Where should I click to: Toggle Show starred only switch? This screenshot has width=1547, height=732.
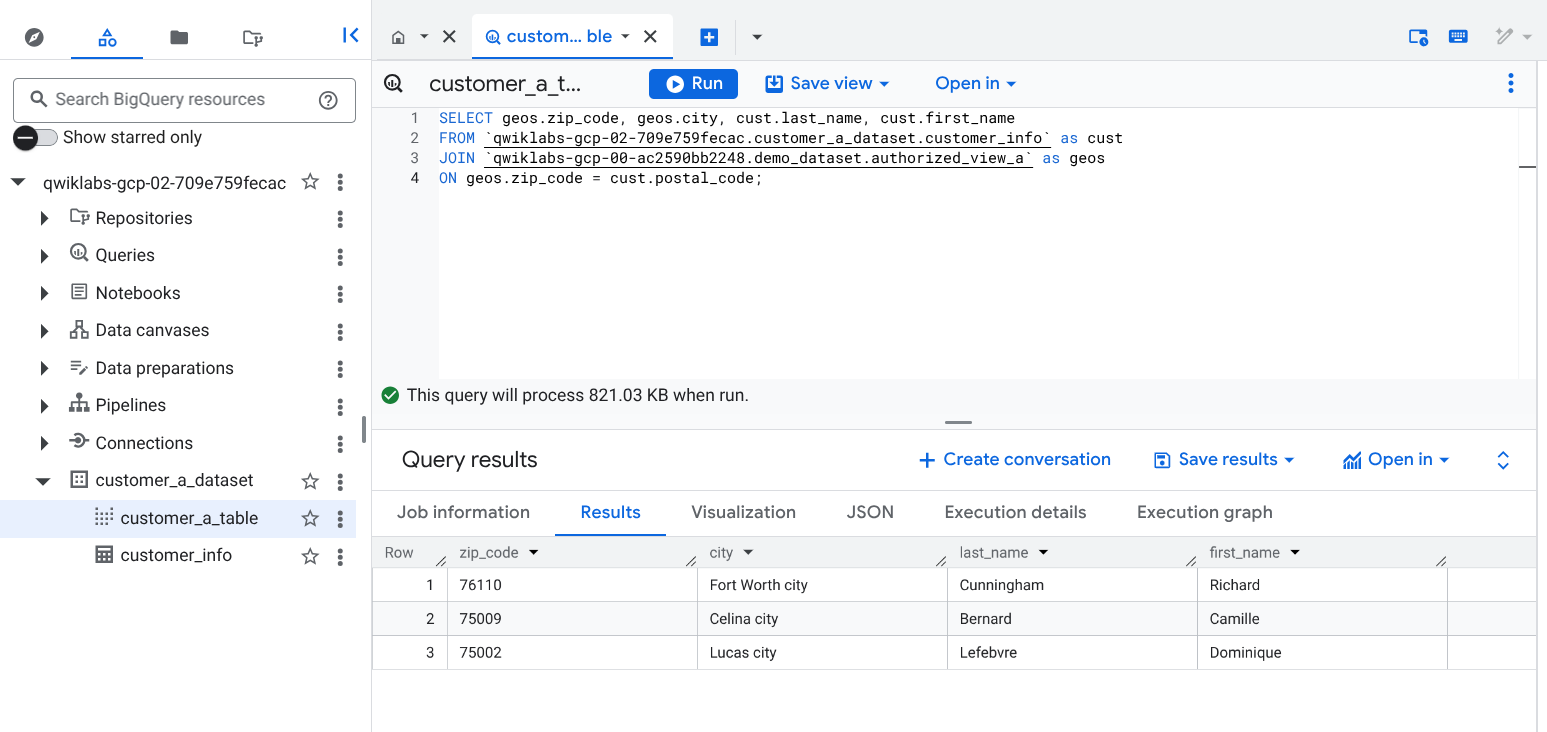click(x=36, y=138)
